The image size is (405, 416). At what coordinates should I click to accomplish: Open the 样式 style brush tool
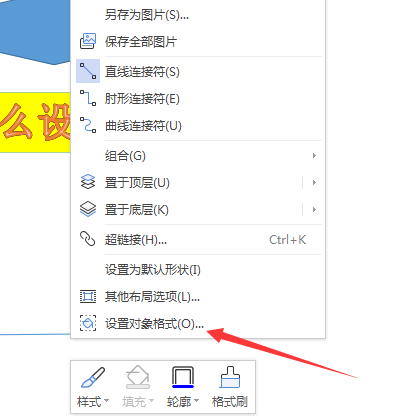click(93, 378)
